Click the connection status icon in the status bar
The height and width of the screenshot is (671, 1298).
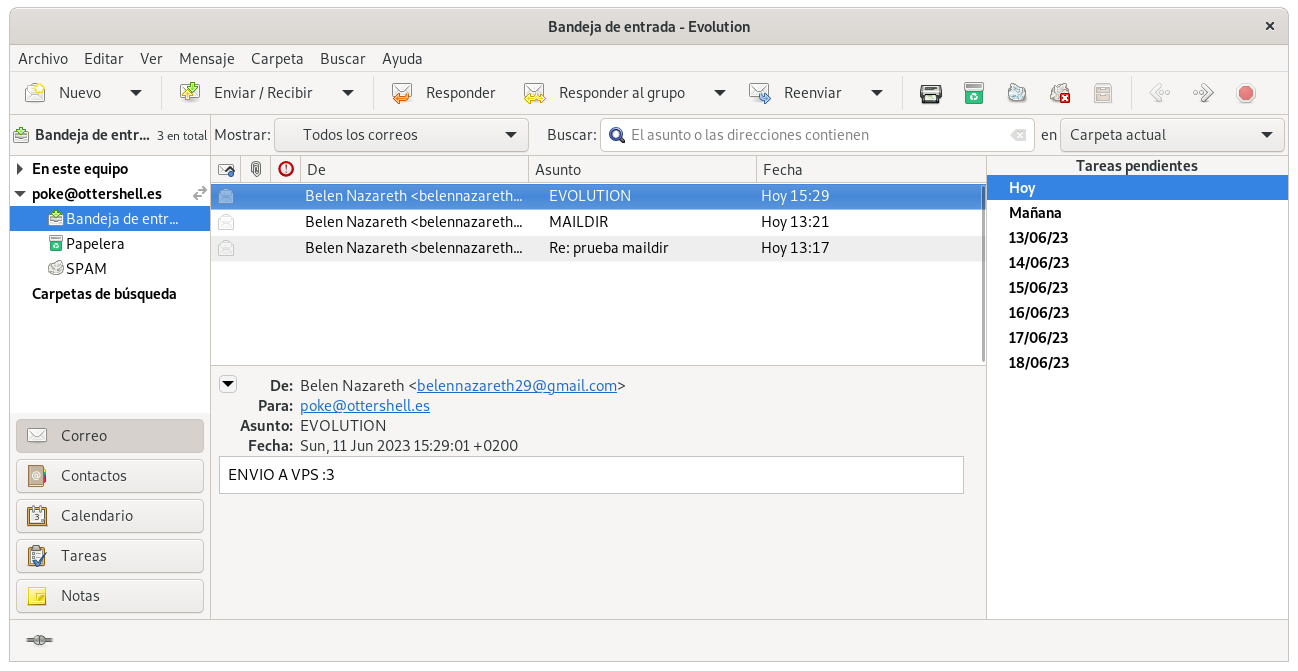point(39,640)
